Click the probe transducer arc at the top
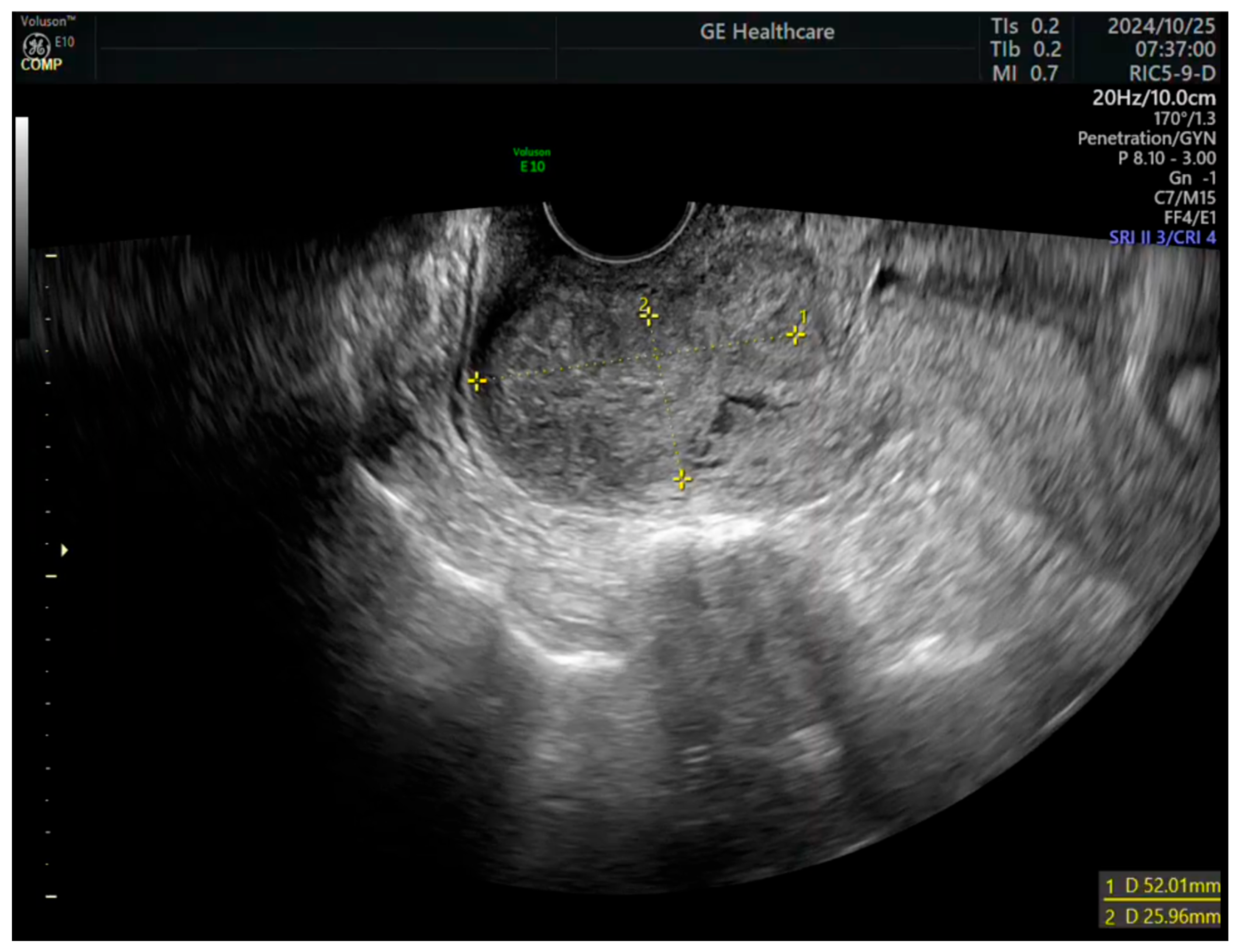 (619, 234)
